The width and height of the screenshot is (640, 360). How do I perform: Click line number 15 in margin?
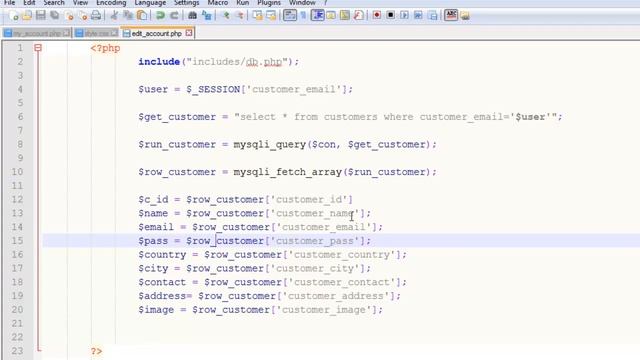click(x=17, y=241)
